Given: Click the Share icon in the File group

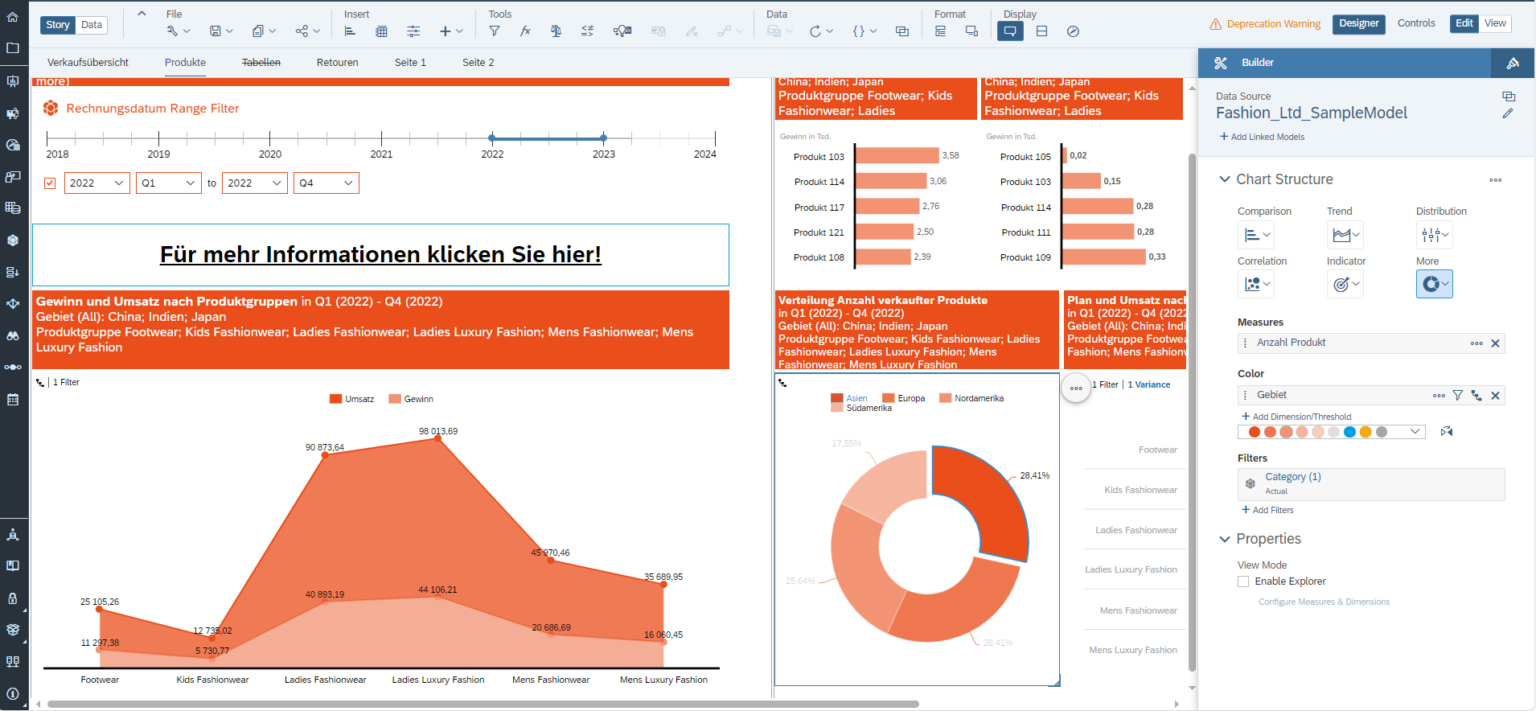Looking at the screenshot, I should pos(302,31).
